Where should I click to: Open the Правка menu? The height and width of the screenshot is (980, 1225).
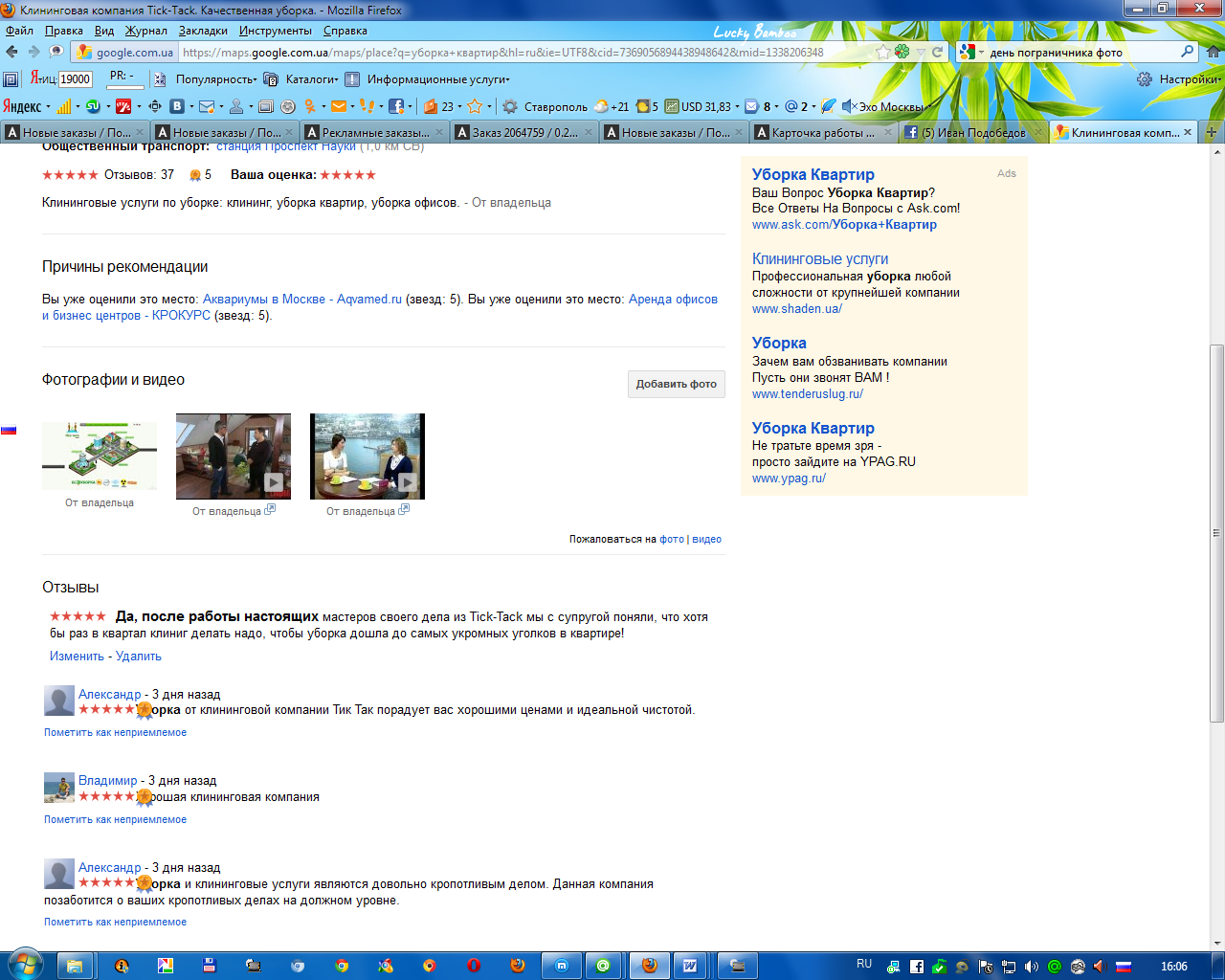point(64,31)
